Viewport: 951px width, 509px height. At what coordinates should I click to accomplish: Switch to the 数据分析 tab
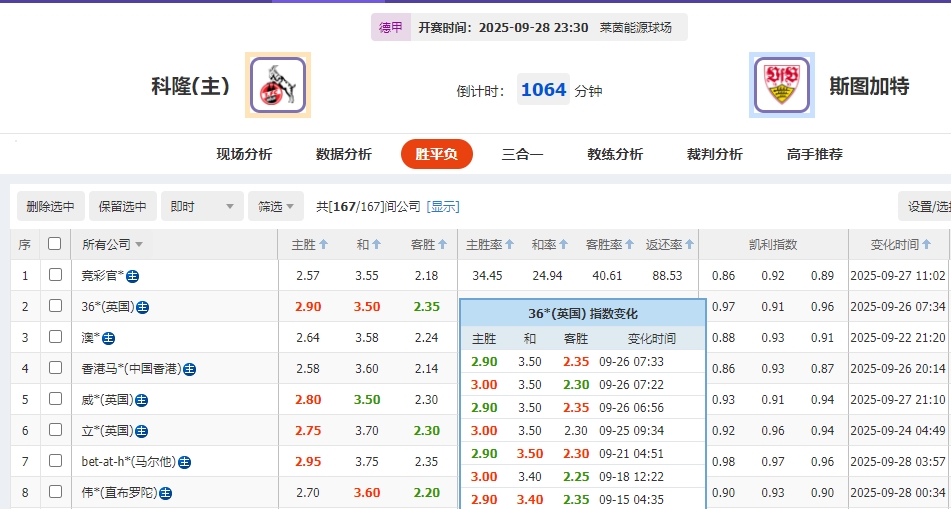[x=343, y=154]
